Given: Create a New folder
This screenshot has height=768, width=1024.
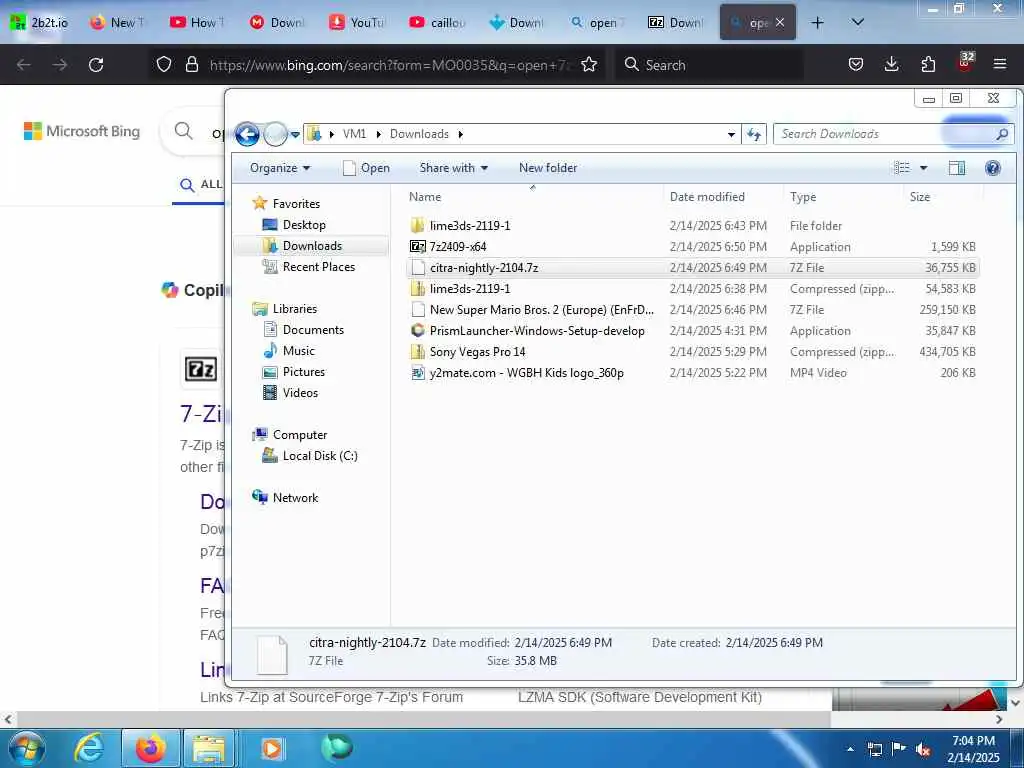Looking at the screenshot, I should coord(548,168).
